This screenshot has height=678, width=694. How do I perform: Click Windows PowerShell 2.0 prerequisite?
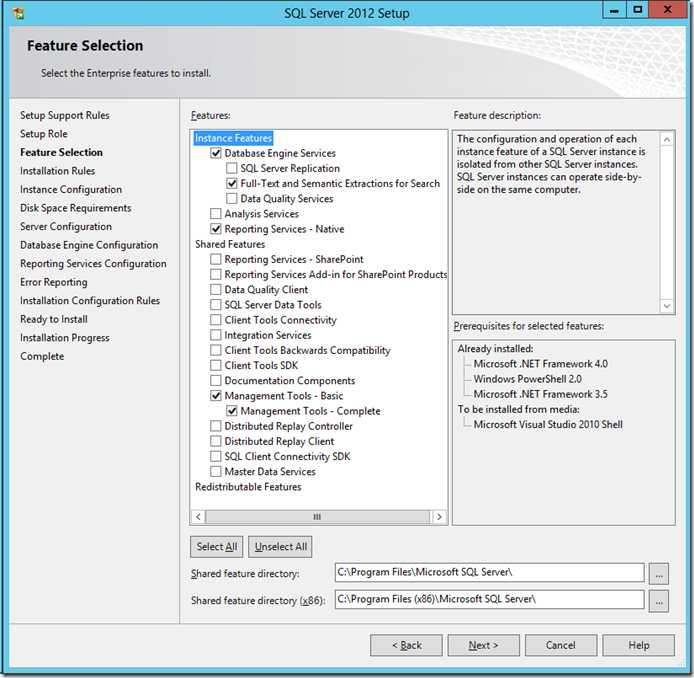pyautogui.click(x=528, y=379)
